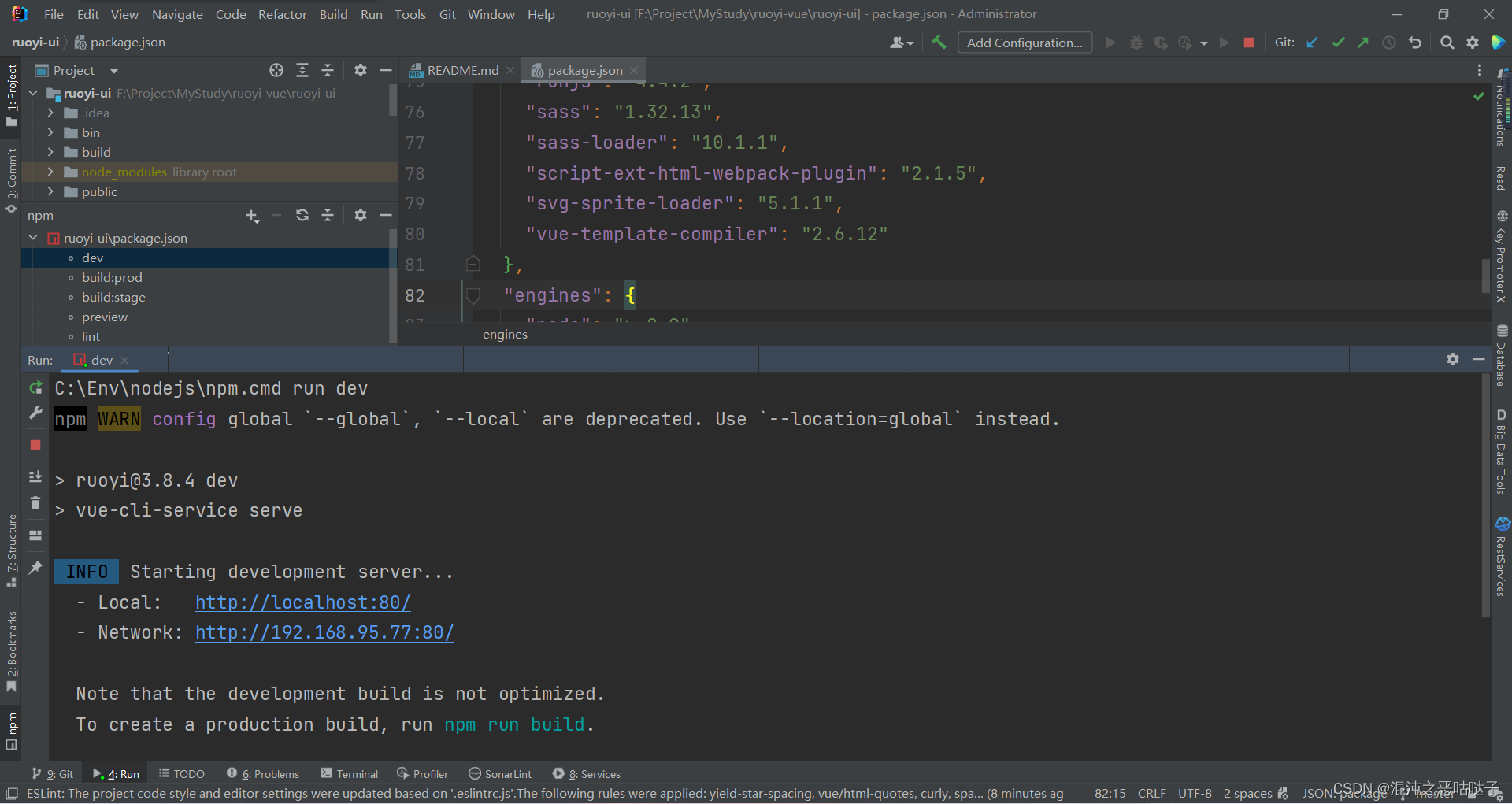
Task: Show Git history clock icon
Action: (1389, 43)
